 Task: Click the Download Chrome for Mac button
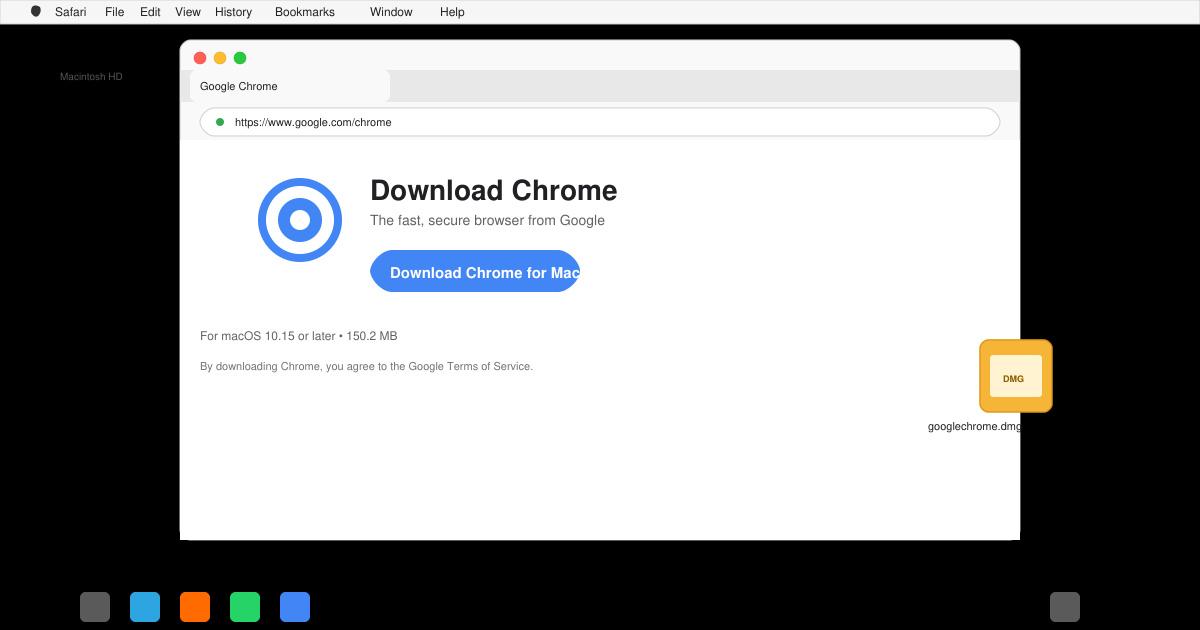(x=475, y=271)
